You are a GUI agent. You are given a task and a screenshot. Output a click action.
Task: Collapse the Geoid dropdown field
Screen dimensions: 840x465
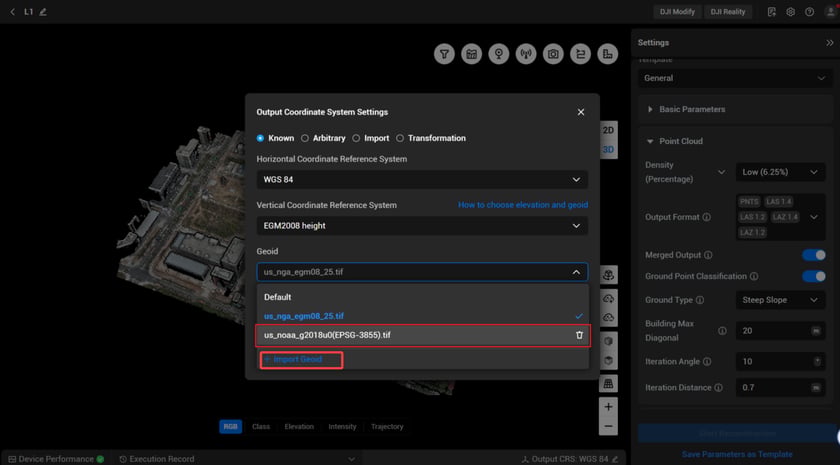point(422,272)
